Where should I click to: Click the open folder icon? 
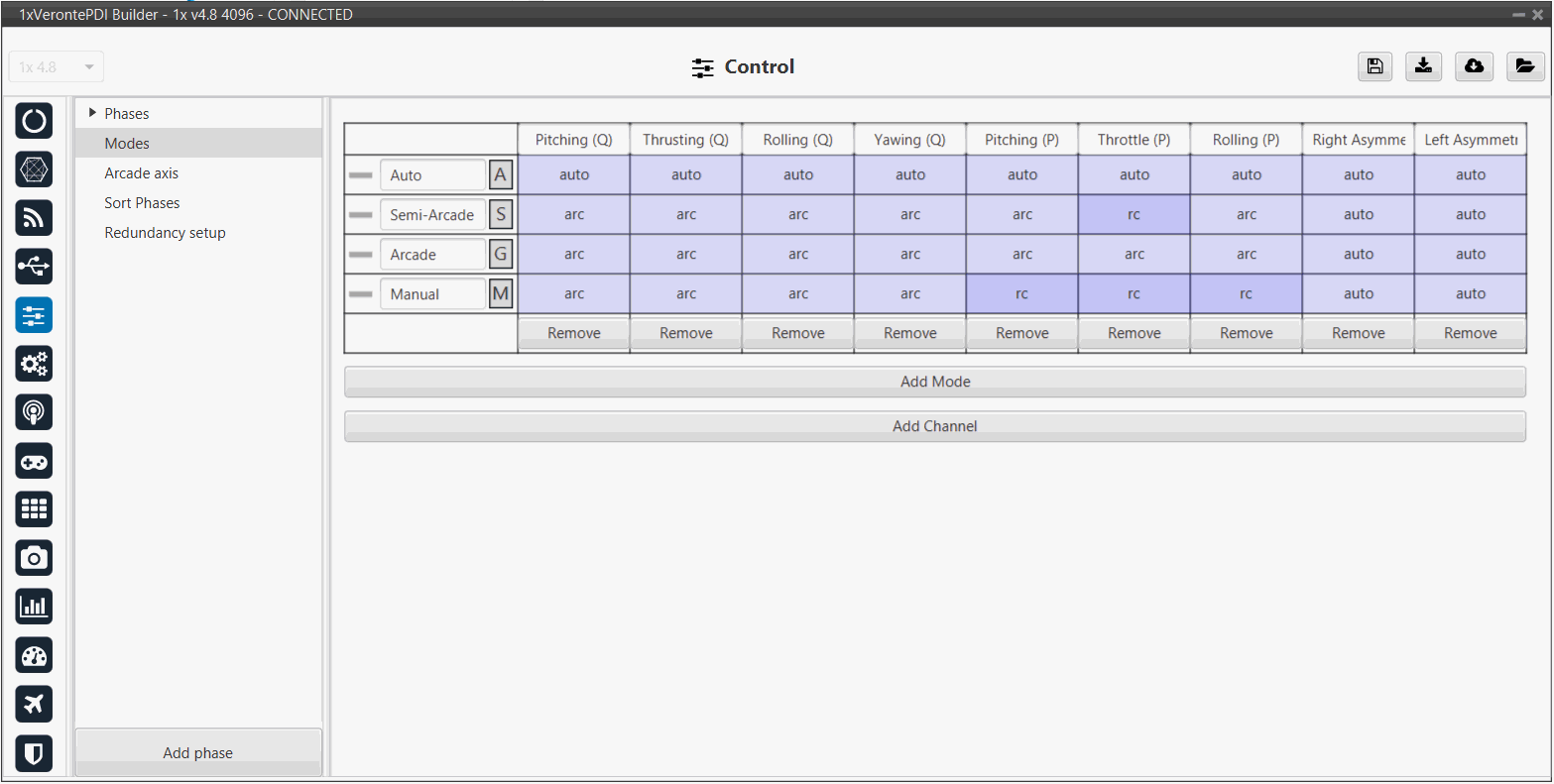coord(1524,66)
